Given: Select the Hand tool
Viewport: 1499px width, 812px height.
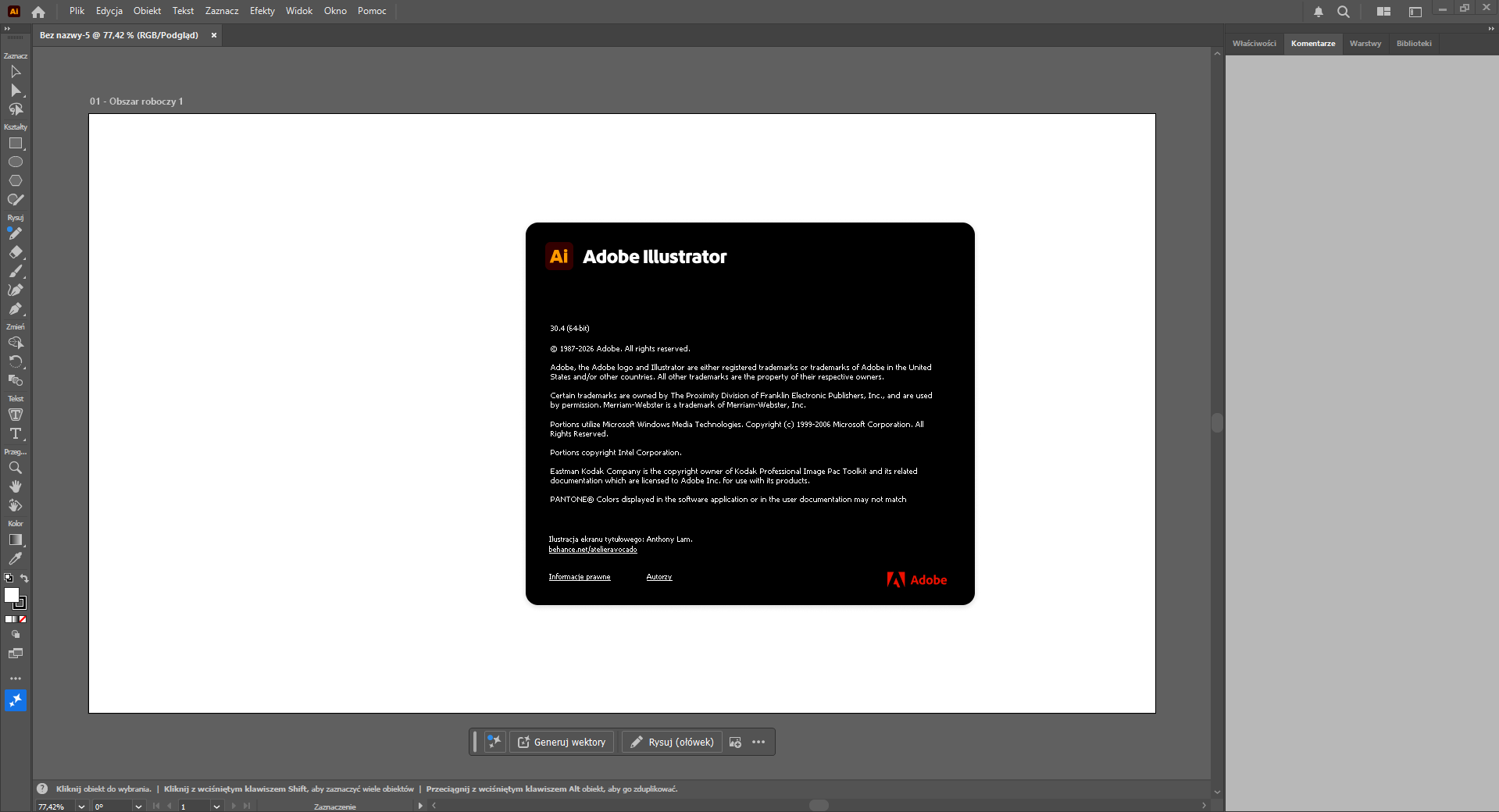Looking at the screenshot, I should 16,486.
